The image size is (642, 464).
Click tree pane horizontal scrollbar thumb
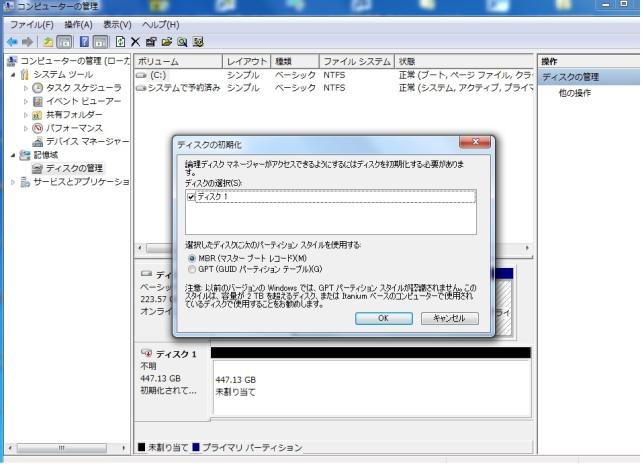[61, 448]
